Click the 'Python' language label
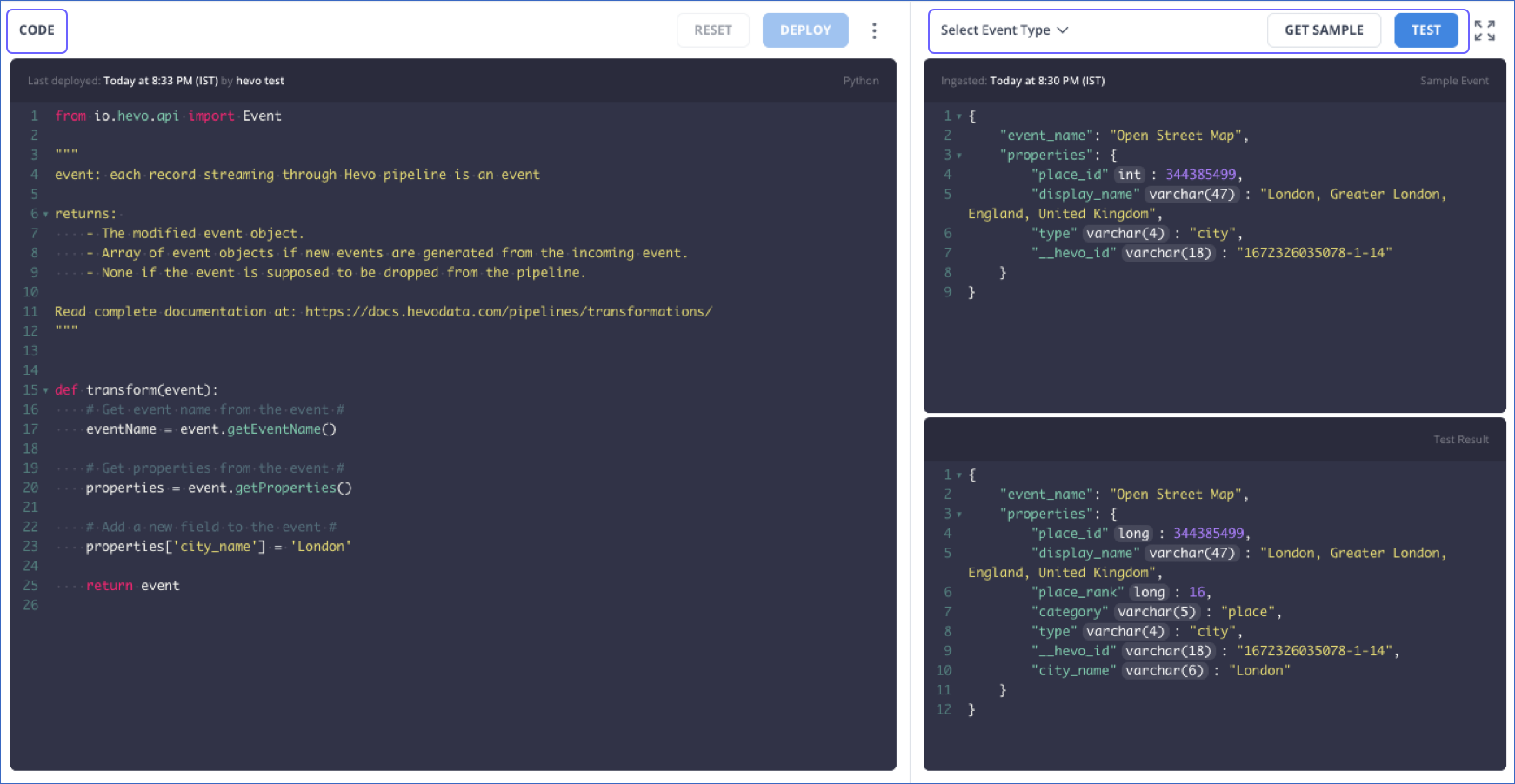This screenshot has width=1515, height=784. [x=861, y=81]
